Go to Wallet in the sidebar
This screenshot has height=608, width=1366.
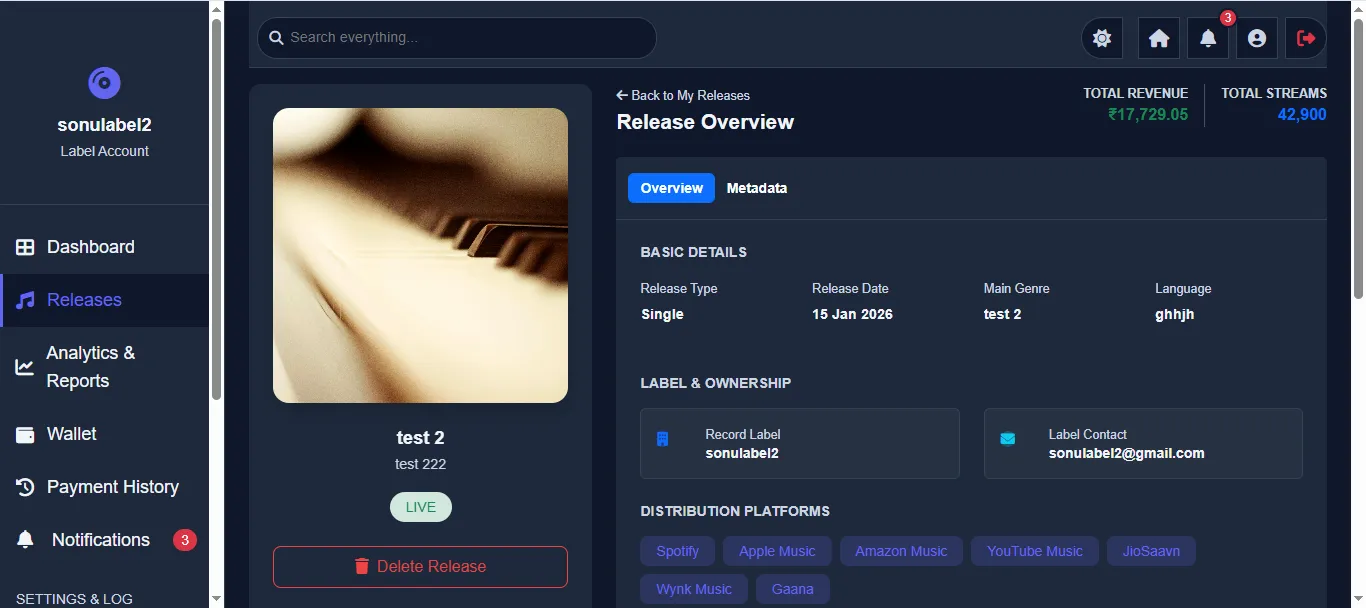pos(105,434)
